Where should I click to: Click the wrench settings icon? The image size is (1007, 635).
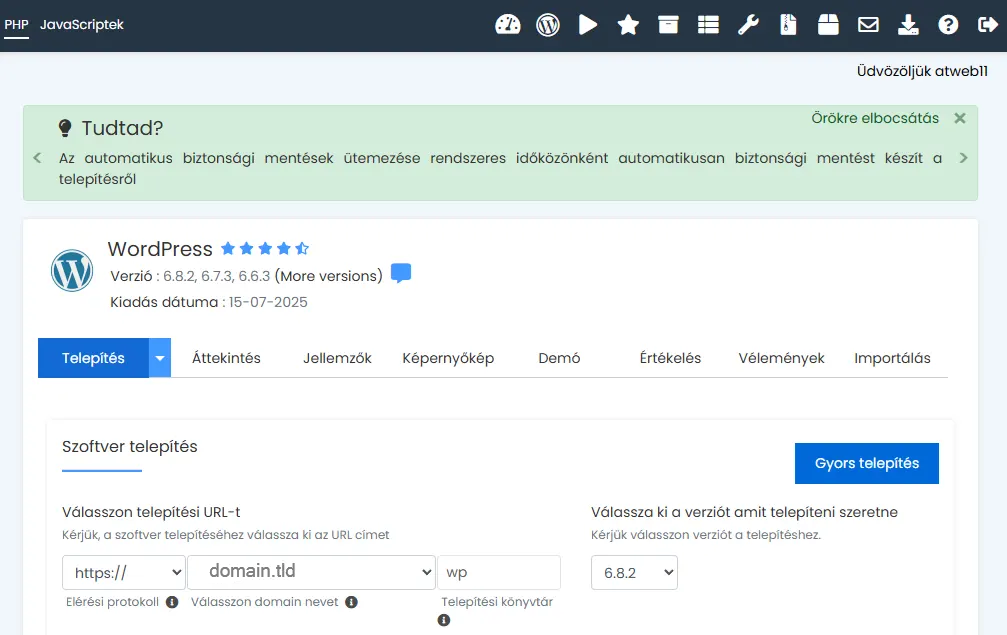[748, 25]
